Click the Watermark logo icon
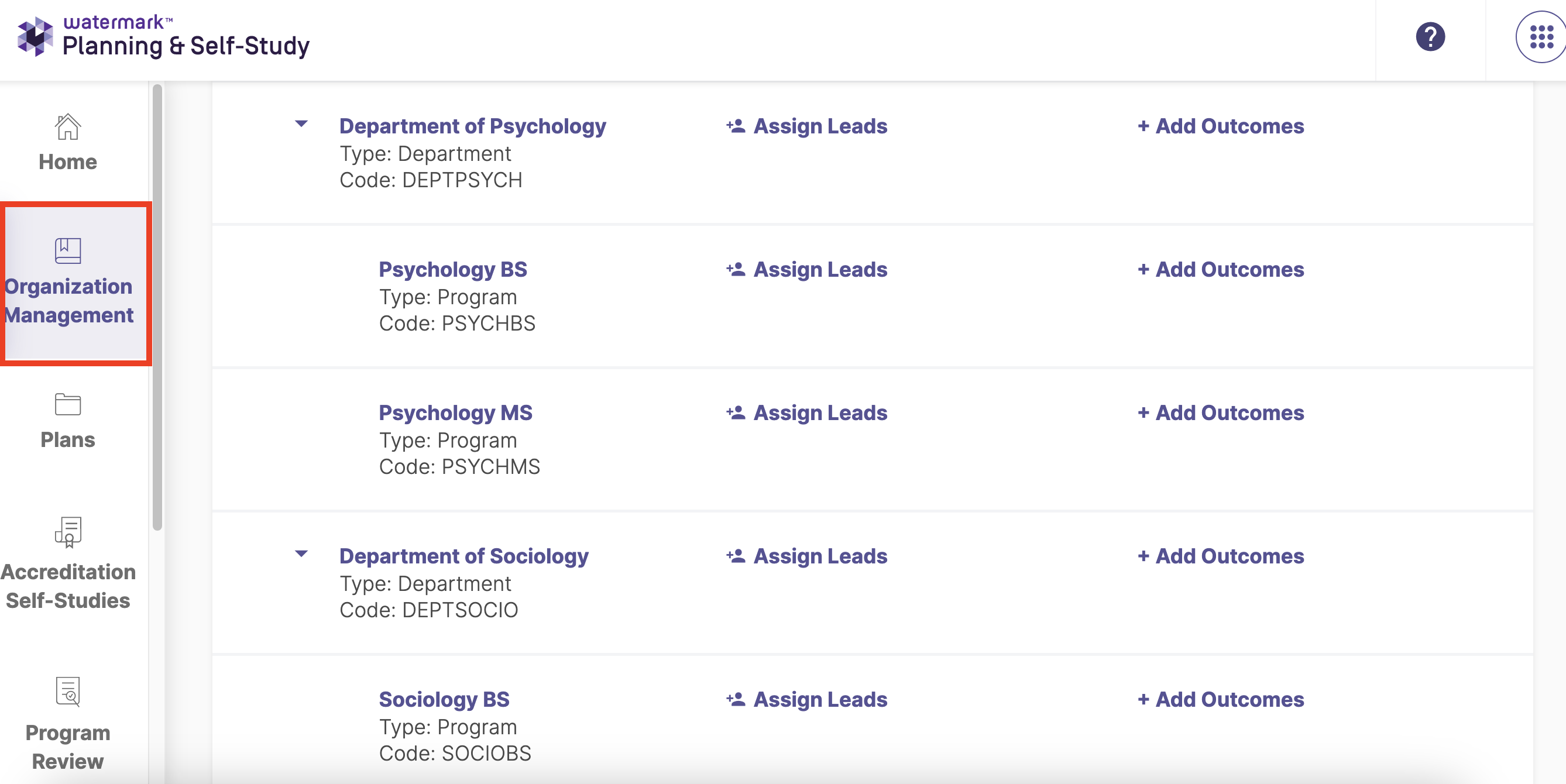Screen dimensions: 1566x784 [x=35, y=36]
